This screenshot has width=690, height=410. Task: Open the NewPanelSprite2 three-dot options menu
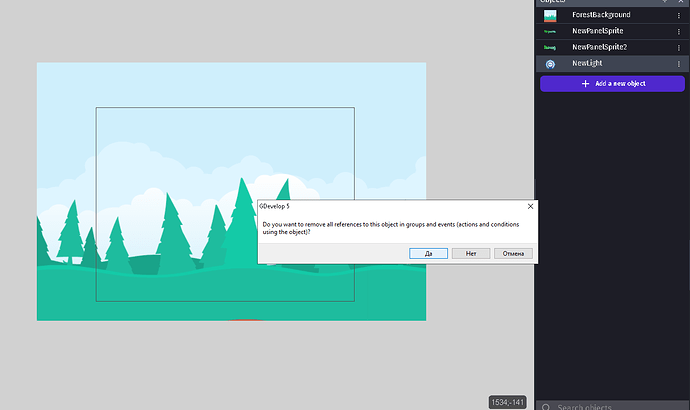point(679,47)
